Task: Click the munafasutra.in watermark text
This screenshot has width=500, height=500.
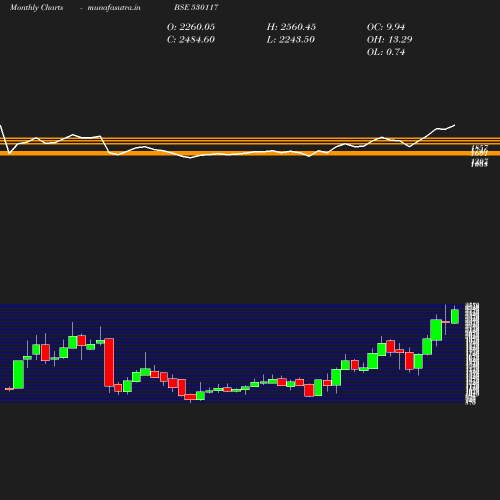Action: point(114,8)
